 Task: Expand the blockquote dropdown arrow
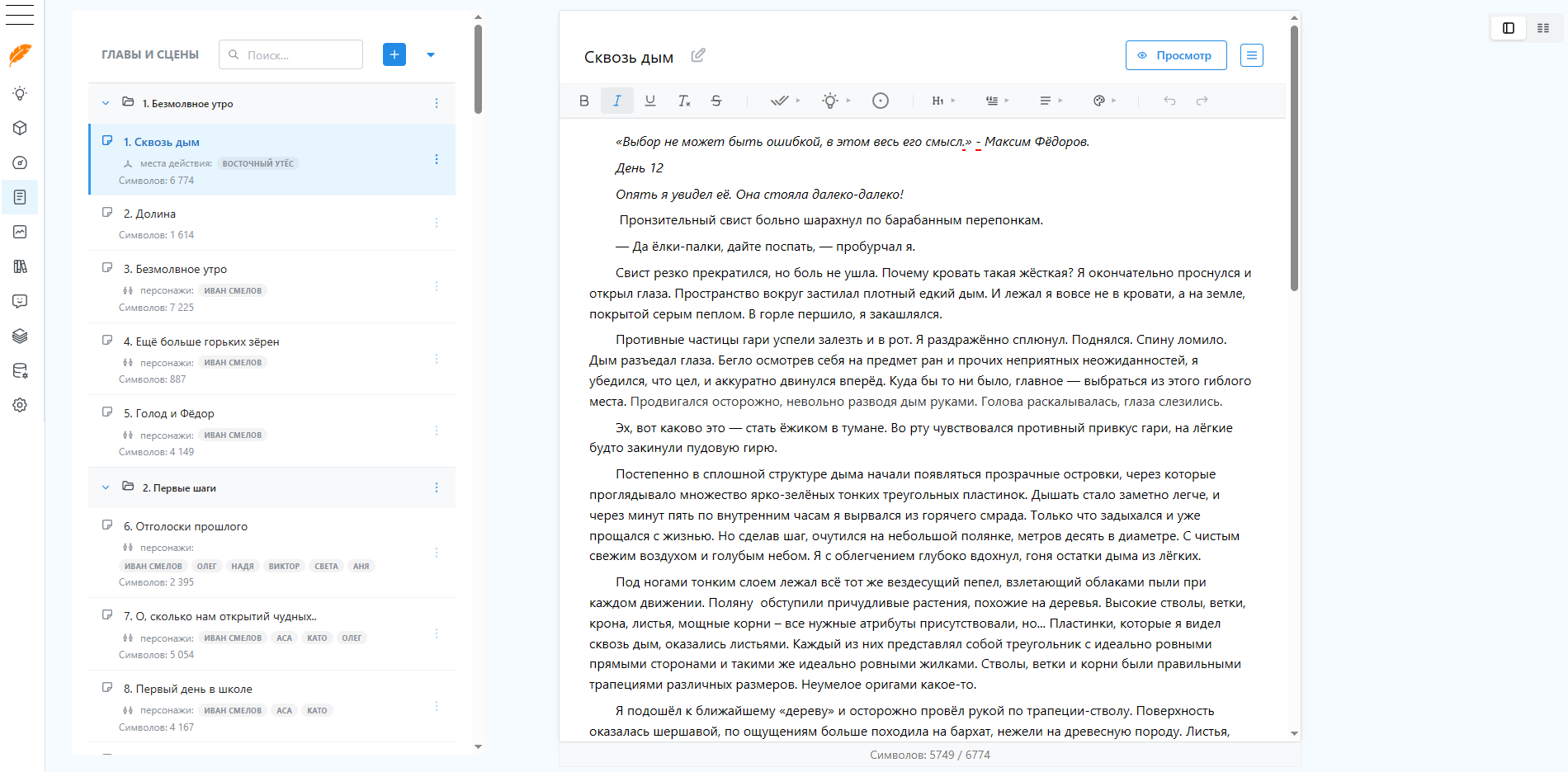(1007, 101)
